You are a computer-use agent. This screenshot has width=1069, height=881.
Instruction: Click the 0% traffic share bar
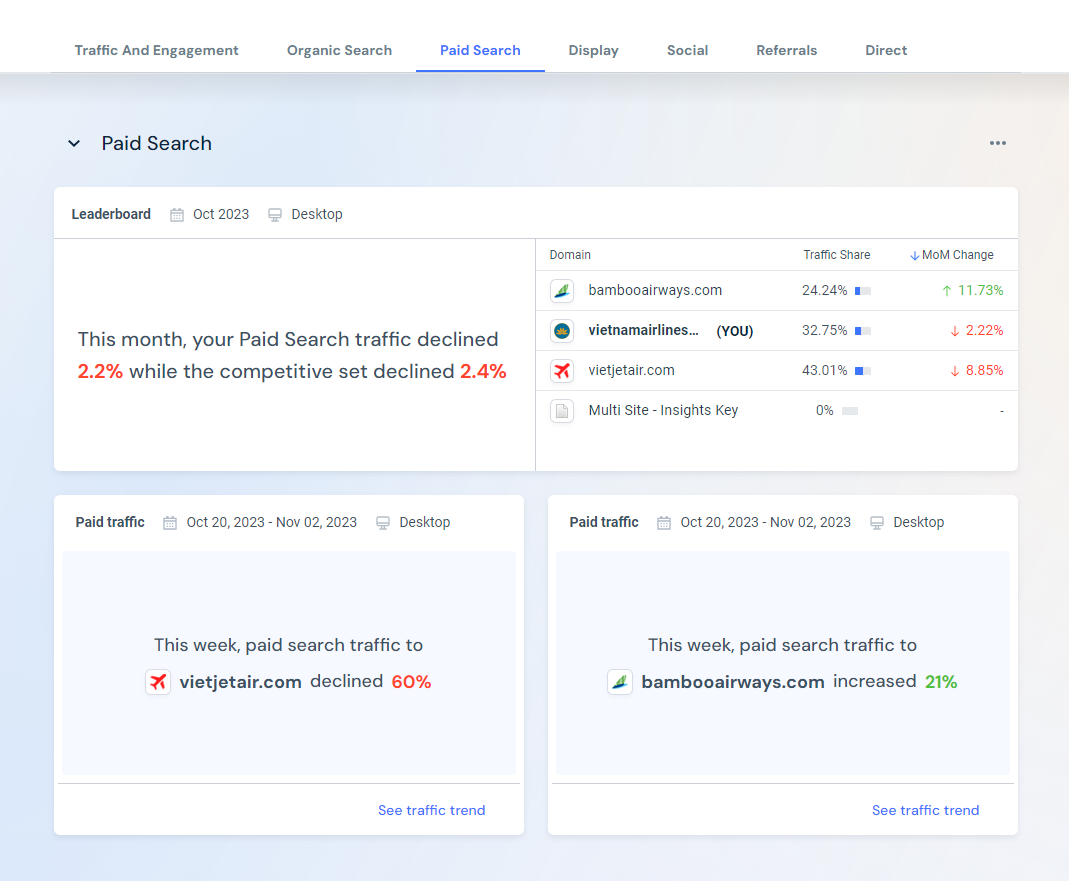click(x=849, y=411)
